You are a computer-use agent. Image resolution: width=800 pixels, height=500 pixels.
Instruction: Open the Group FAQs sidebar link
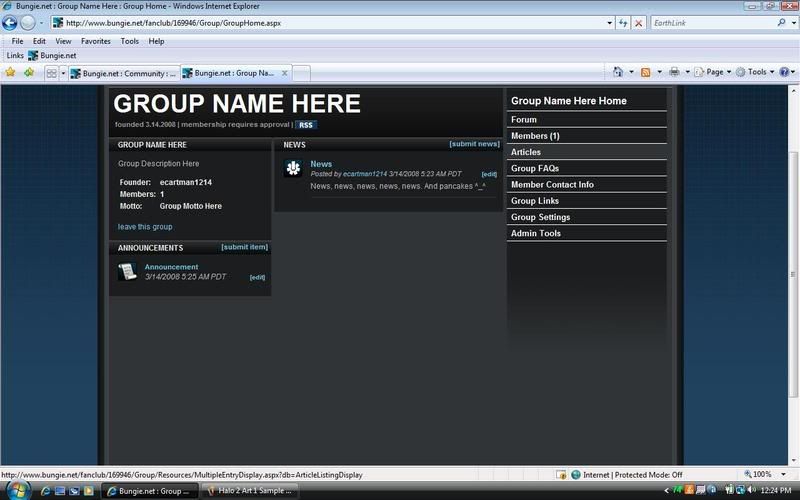535,168
